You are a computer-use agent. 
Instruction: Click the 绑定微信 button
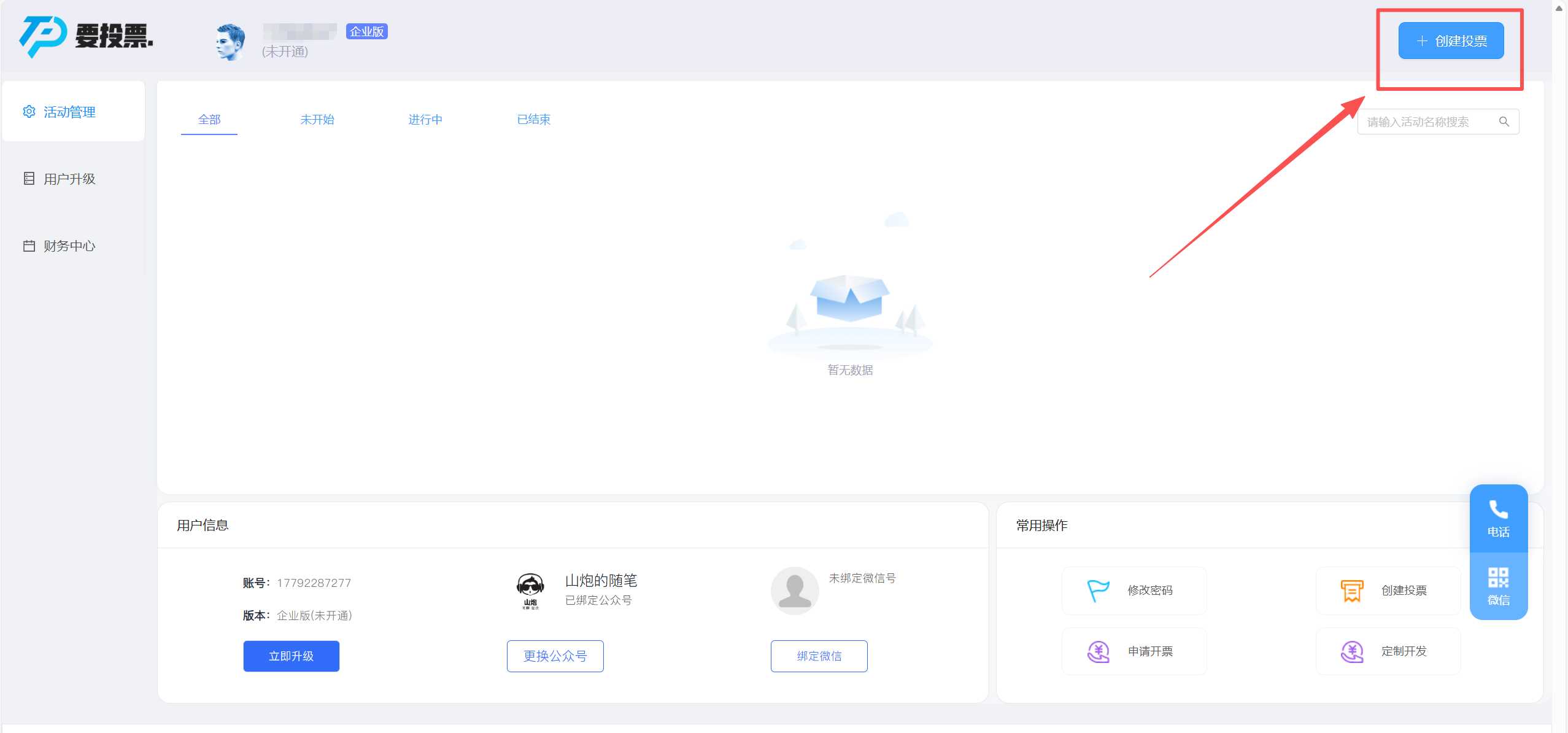819,656
